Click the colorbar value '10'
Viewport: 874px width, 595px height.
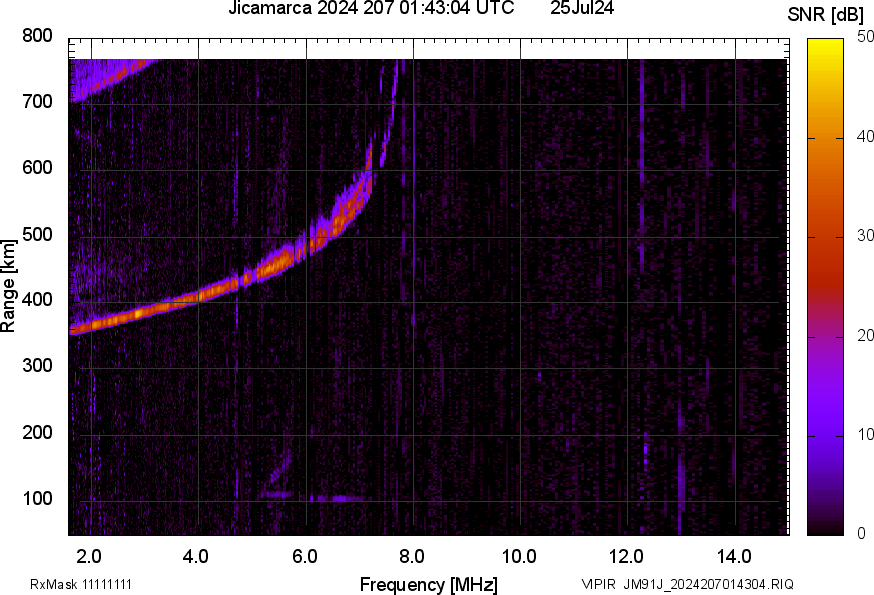point(865,434)
